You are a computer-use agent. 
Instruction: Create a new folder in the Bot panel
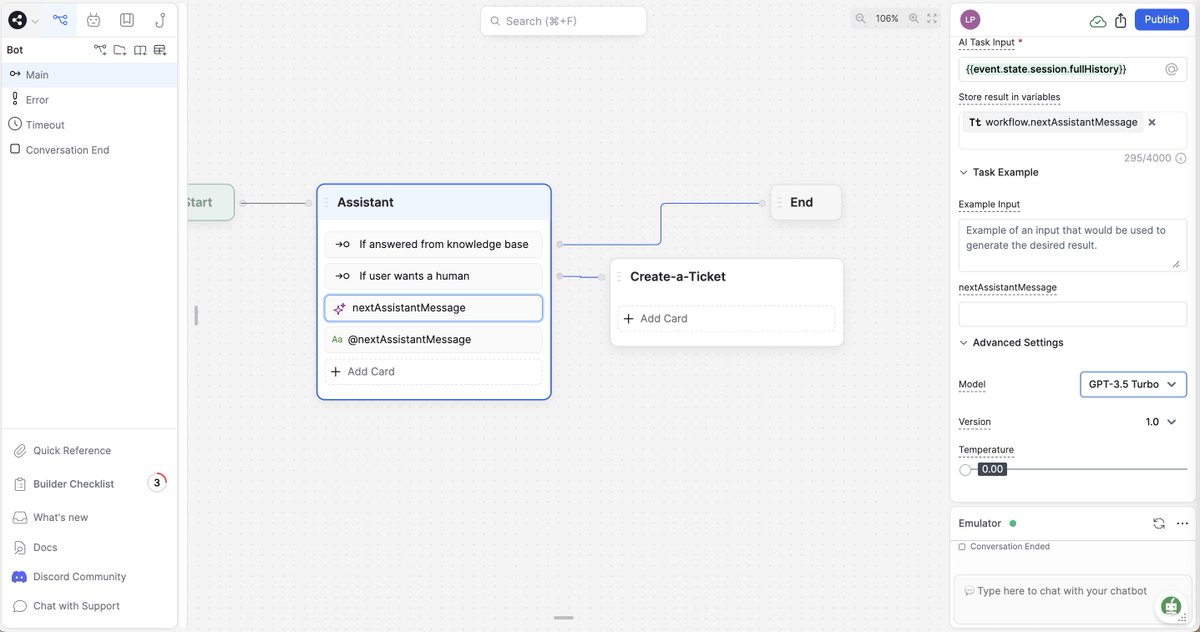[119, 48]
